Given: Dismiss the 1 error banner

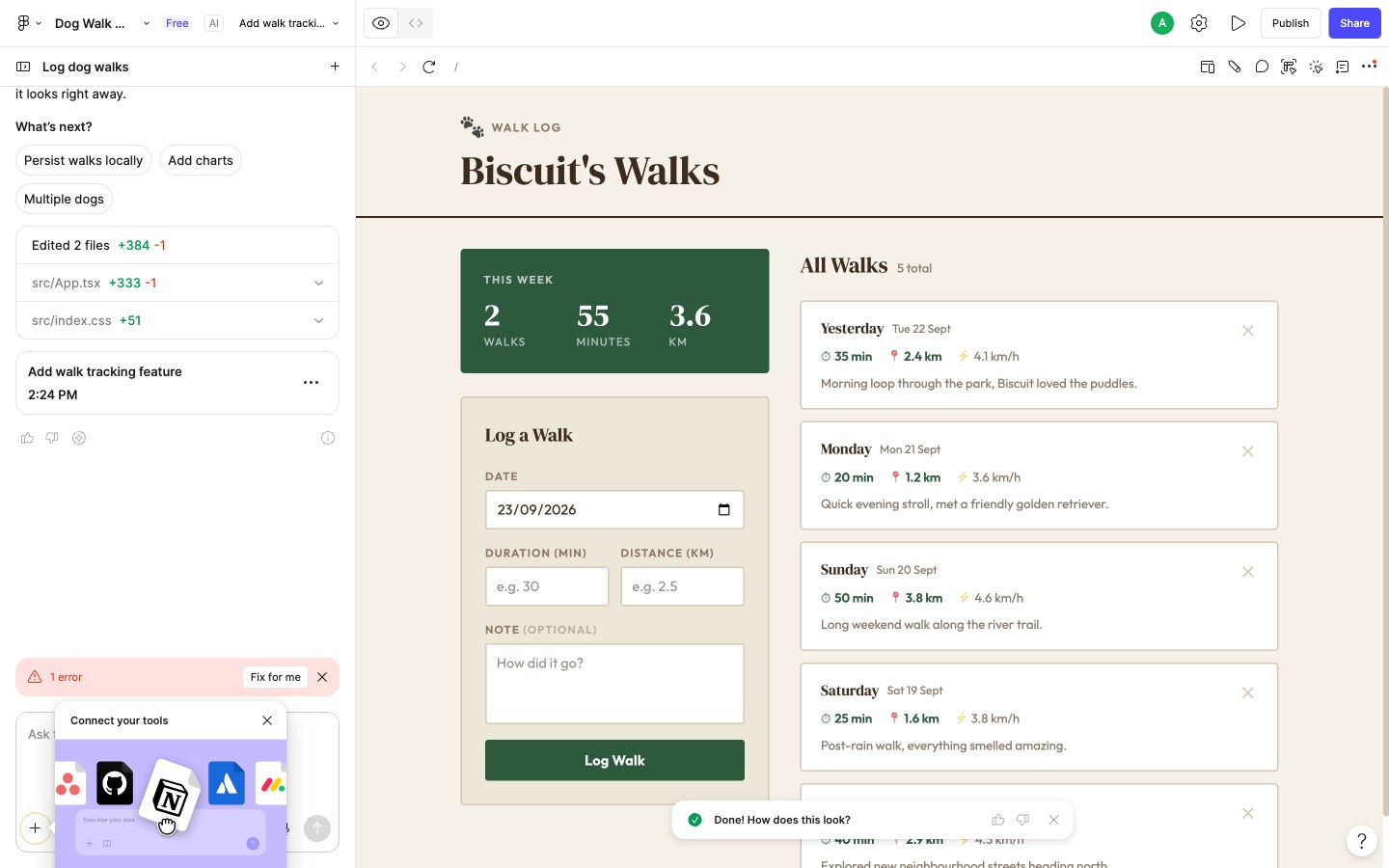Looking at the screenshot, I should 322,677.
